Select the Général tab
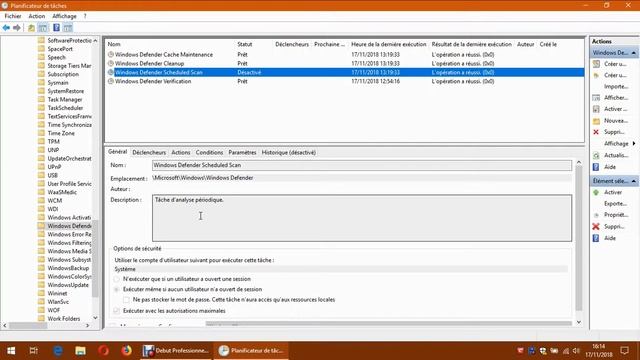The width and height of the screenshot is (640, 360). 118,151
